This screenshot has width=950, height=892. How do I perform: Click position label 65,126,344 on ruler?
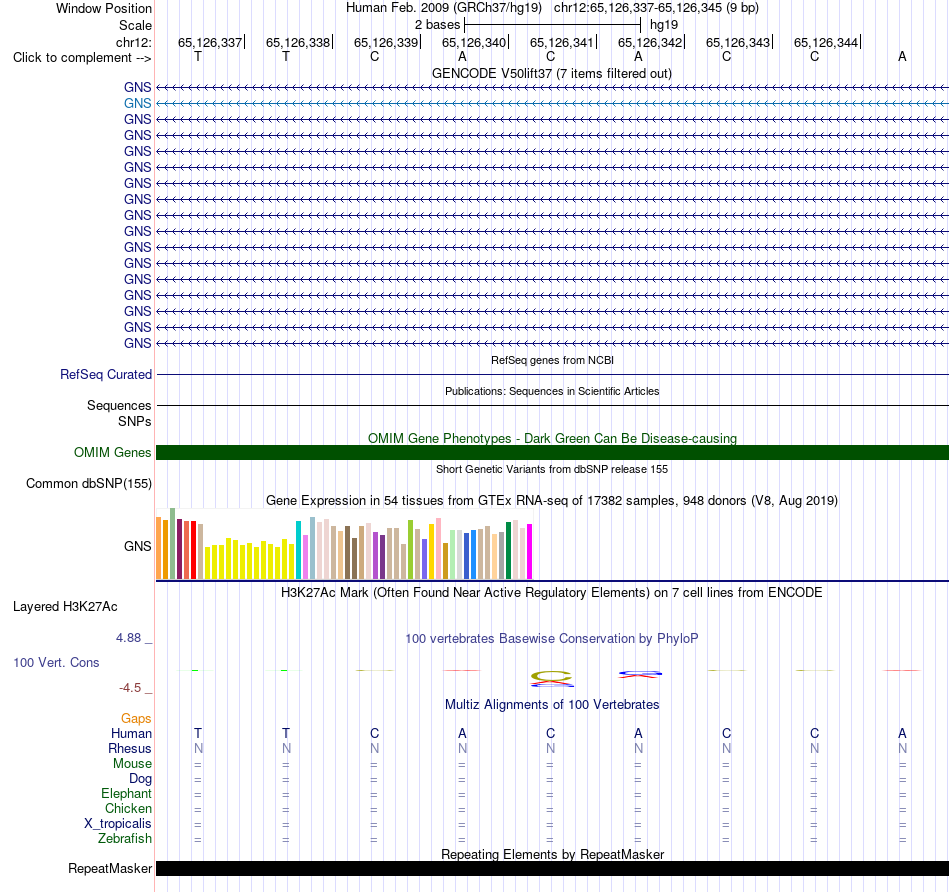826,42
